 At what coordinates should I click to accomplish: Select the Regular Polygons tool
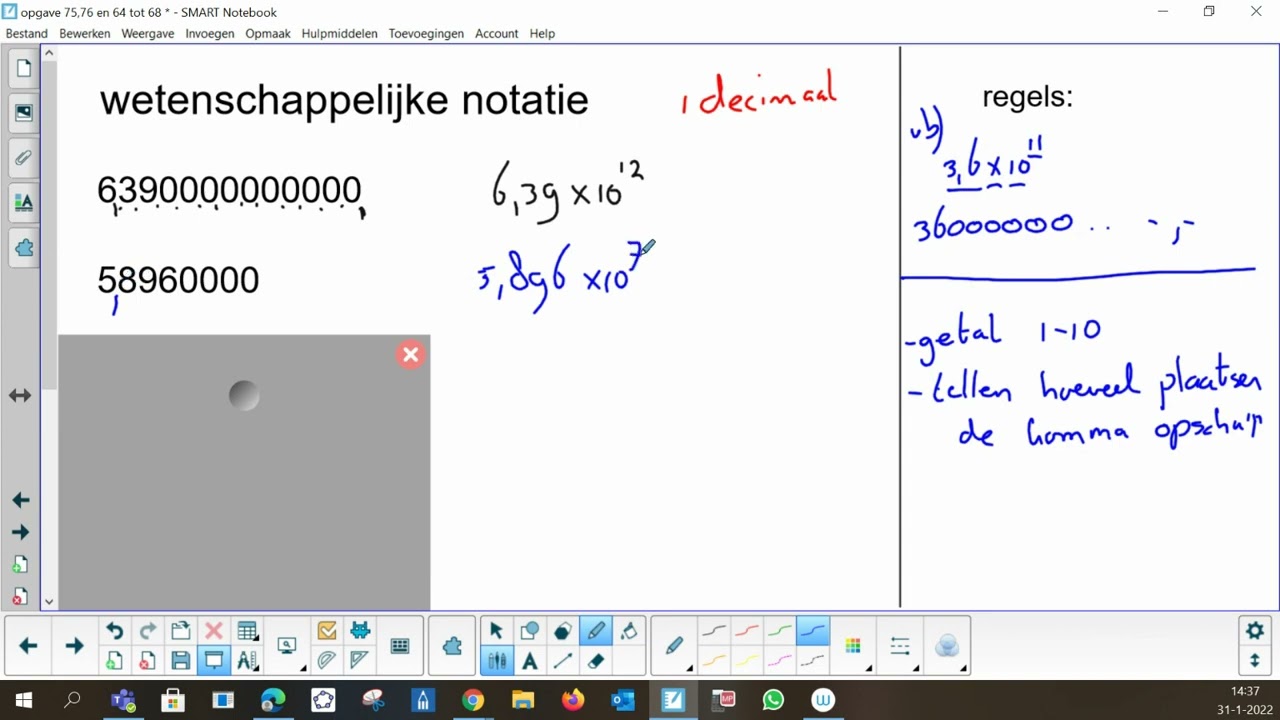(562, 631)
